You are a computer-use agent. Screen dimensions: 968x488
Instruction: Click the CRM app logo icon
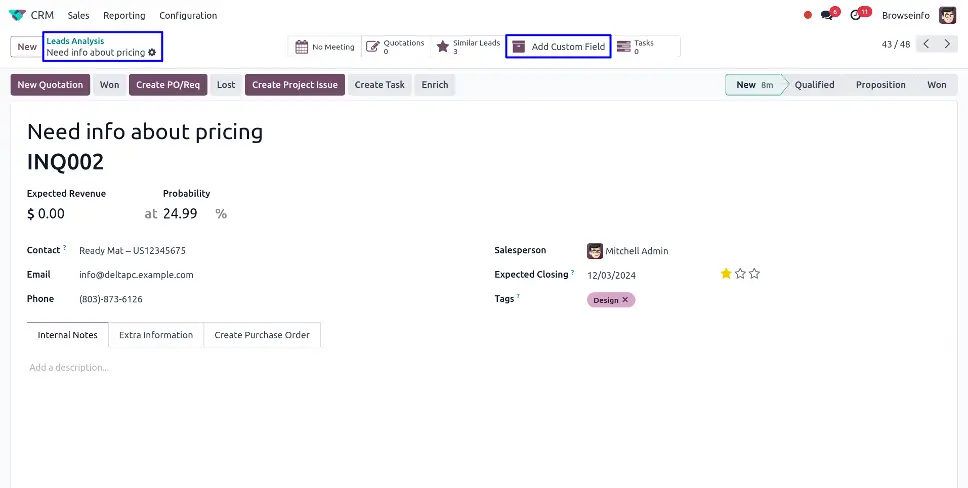[x=17, y=15]
